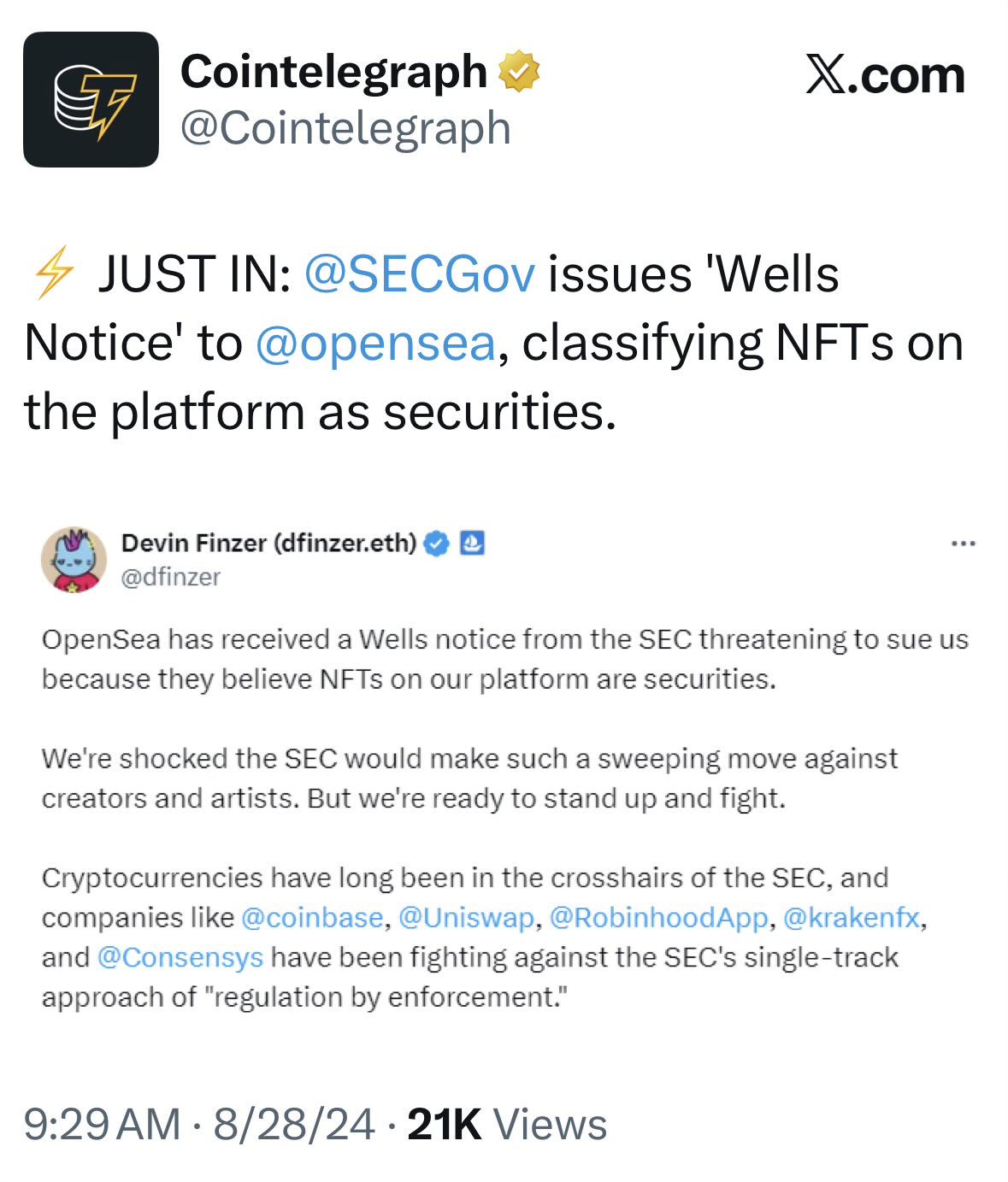Click the @coinbase mention
Image resolution: width=1008 pixels, height=1182 pixels.
pyautogui.click(x=312, y=918)
